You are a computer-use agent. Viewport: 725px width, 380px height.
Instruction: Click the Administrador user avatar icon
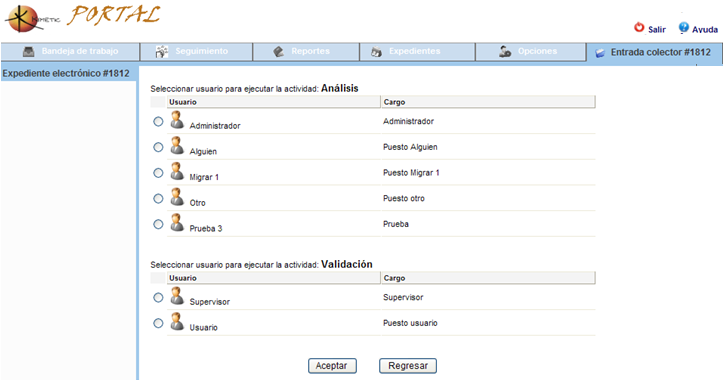coord(177,120)
